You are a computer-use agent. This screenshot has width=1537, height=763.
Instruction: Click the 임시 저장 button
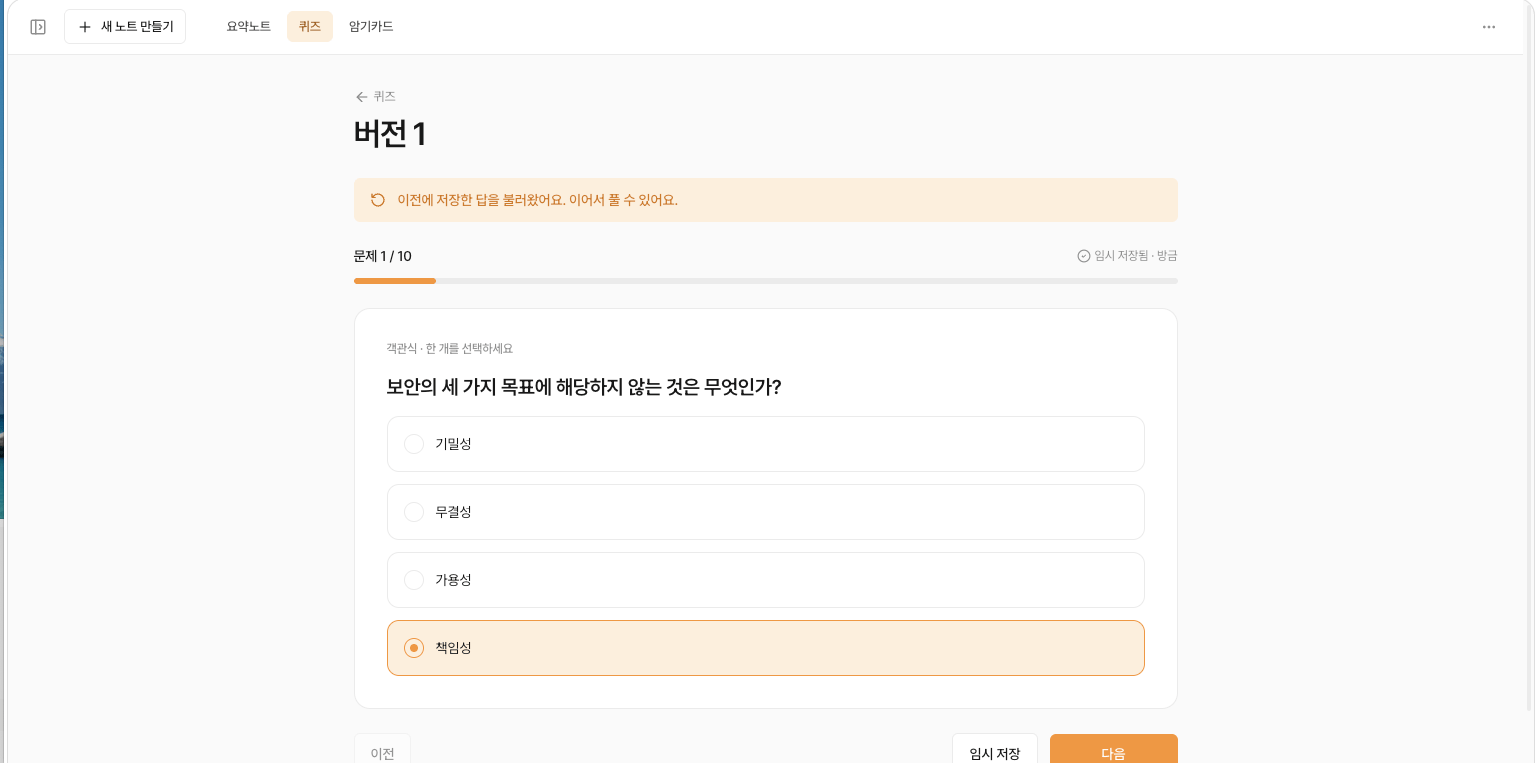pyautogui.click(x=995, y=750)
